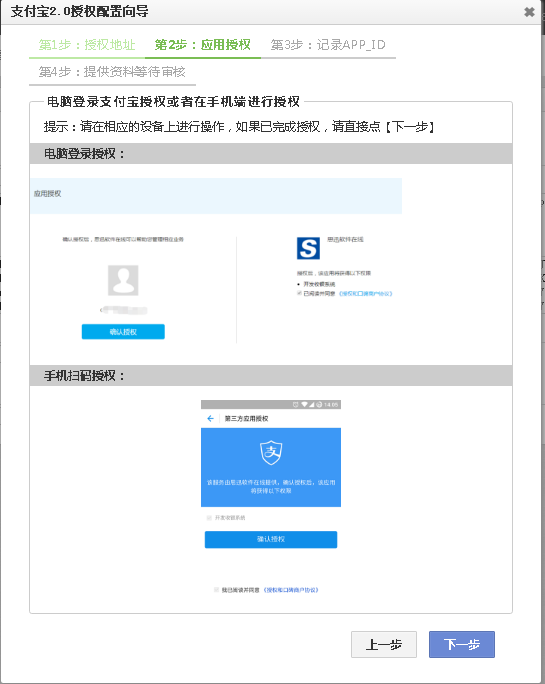Tap the back arrow in mobile screenshot
Screen dimensions: 545x684
210,418
